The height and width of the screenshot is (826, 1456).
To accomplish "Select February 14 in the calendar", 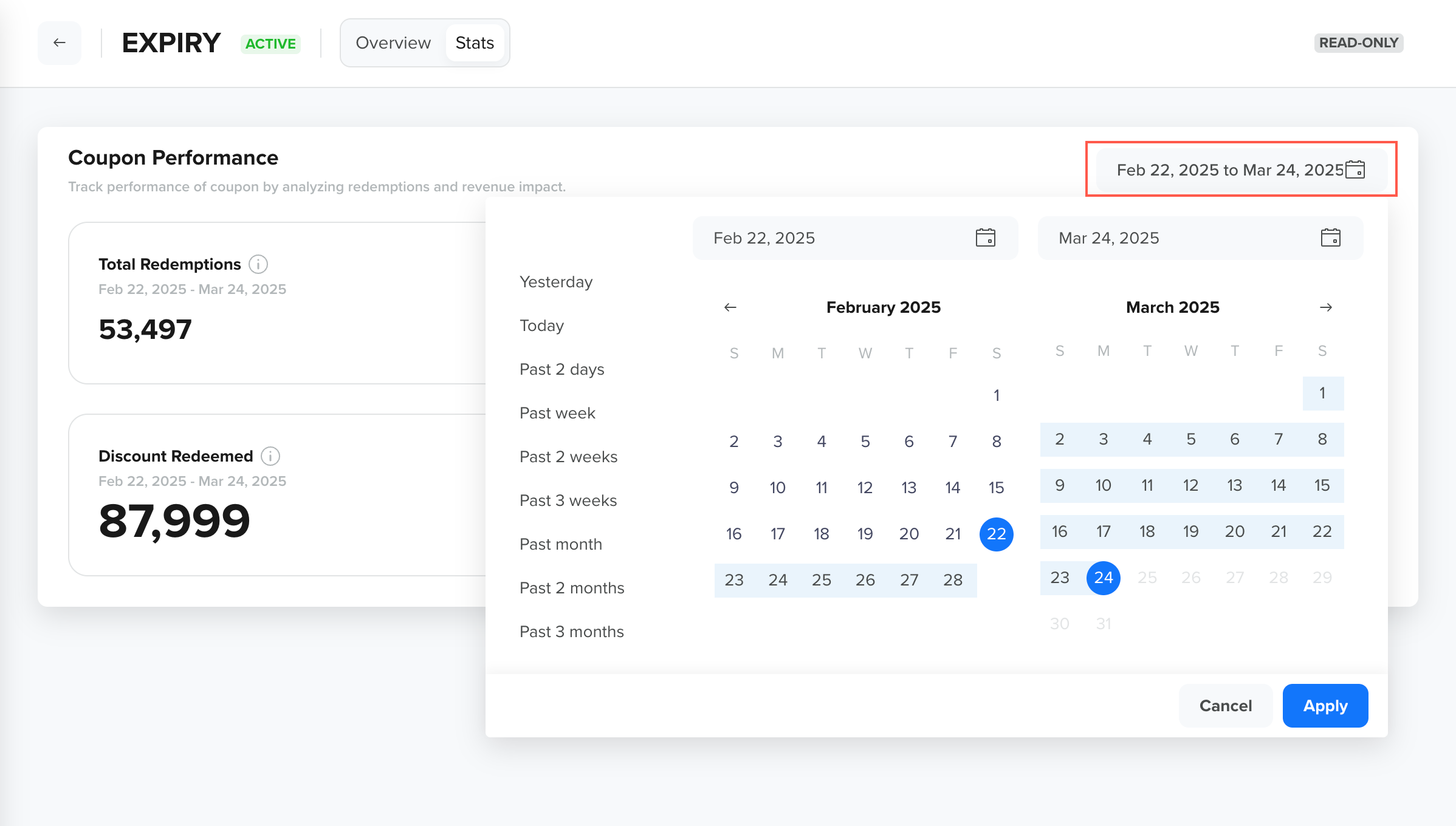I will click(x=952, y=488).
